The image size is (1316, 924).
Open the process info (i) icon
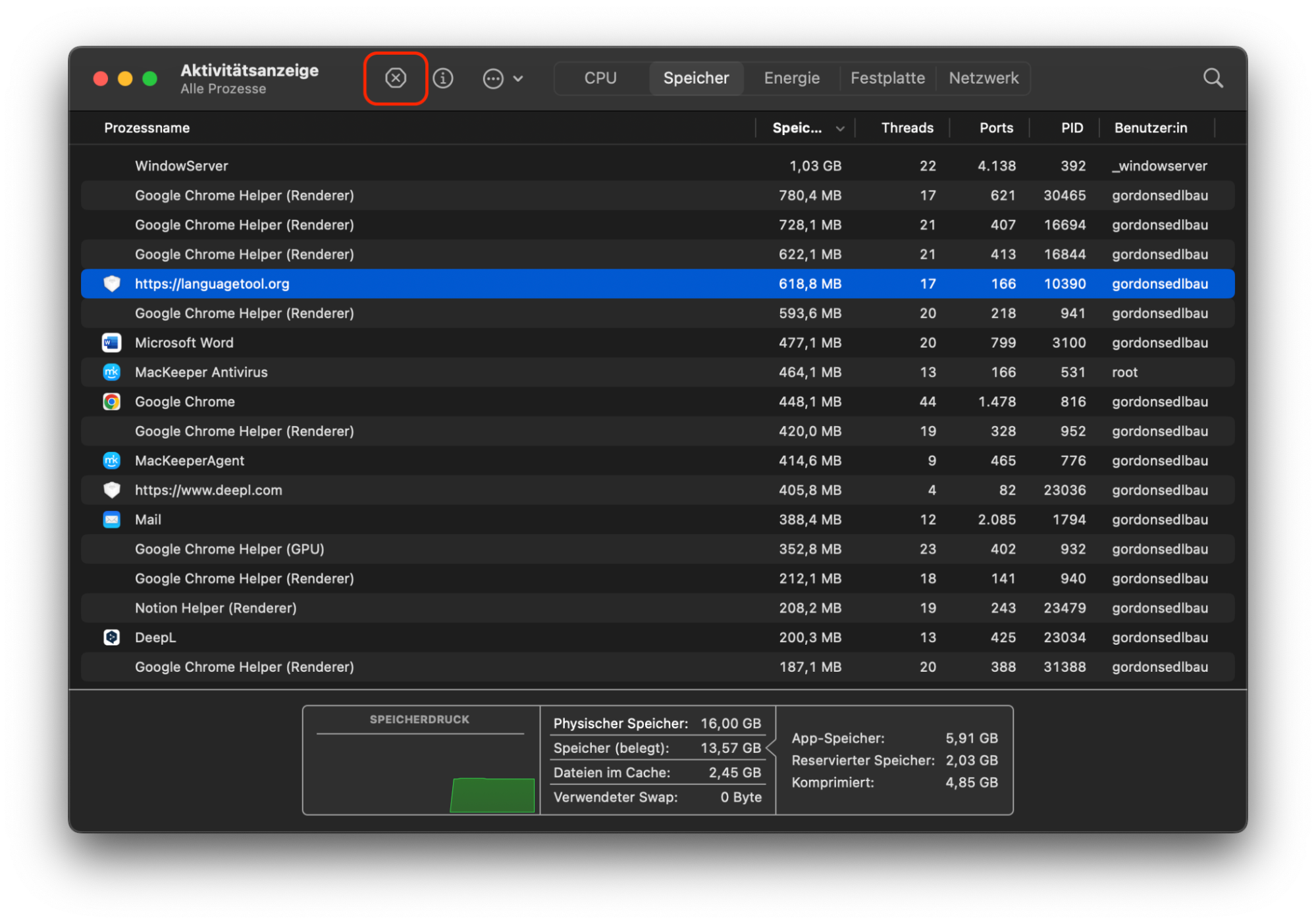tap(443, 78)
